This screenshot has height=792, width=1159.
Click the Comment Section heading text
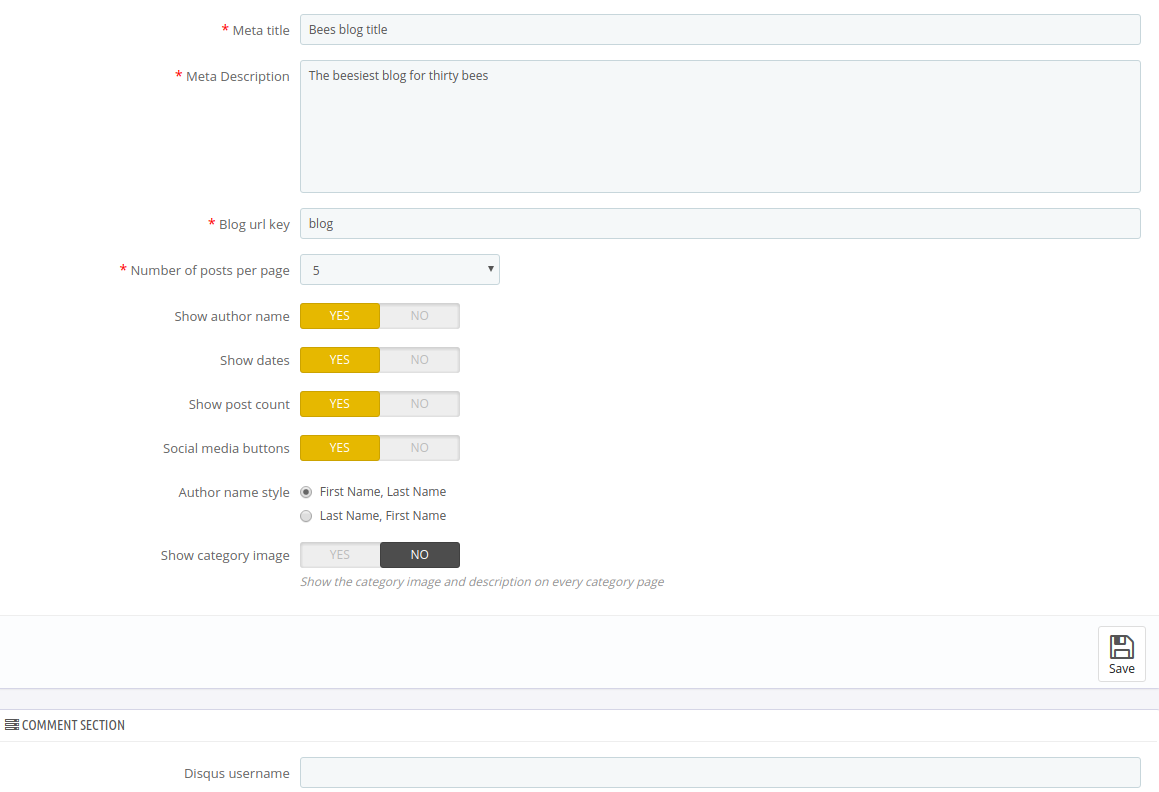73,725
